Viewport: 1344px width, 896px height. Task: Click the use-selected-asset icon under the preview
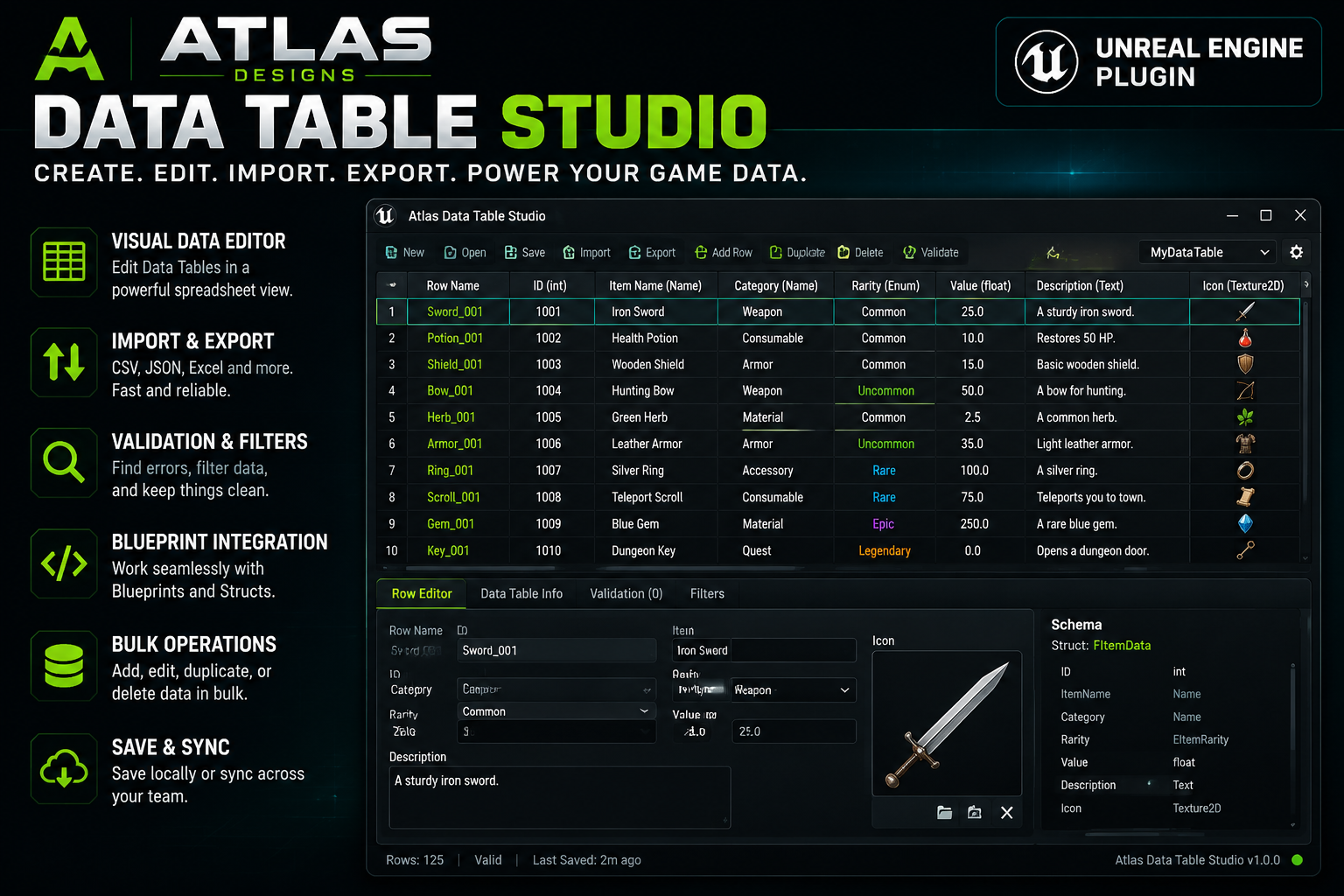coord(975,813)
